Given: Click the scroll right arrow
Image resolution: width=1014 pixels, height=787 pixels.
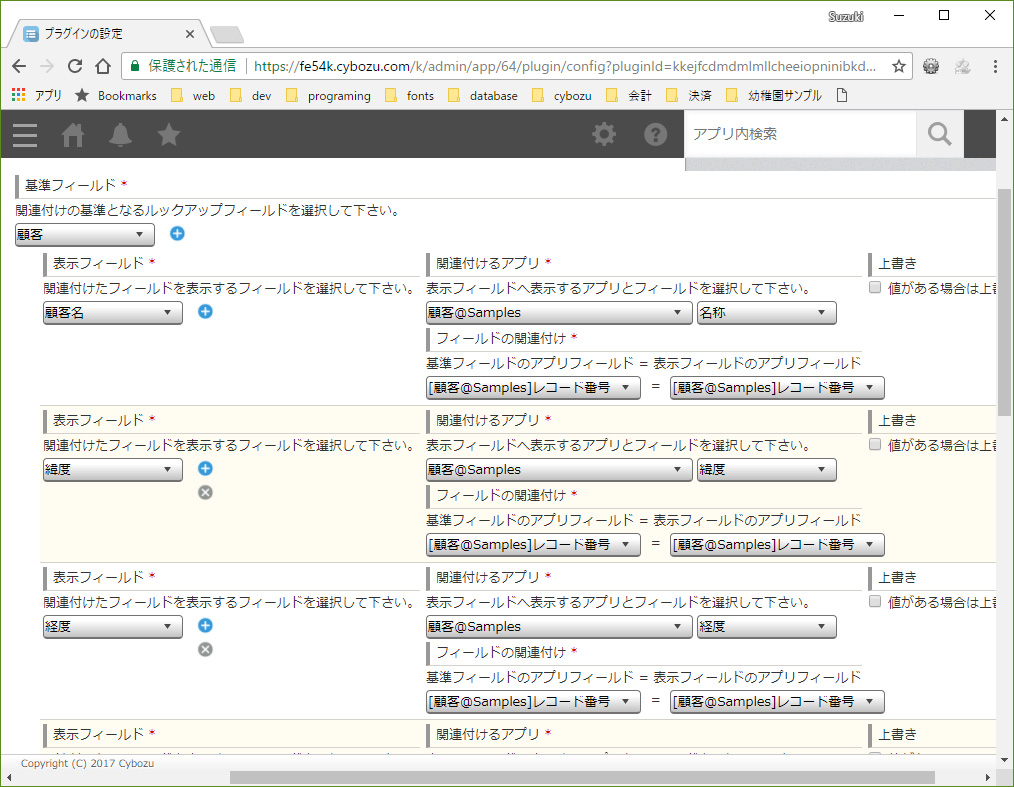Looking at the screenshot, I should tap(987, 777).
